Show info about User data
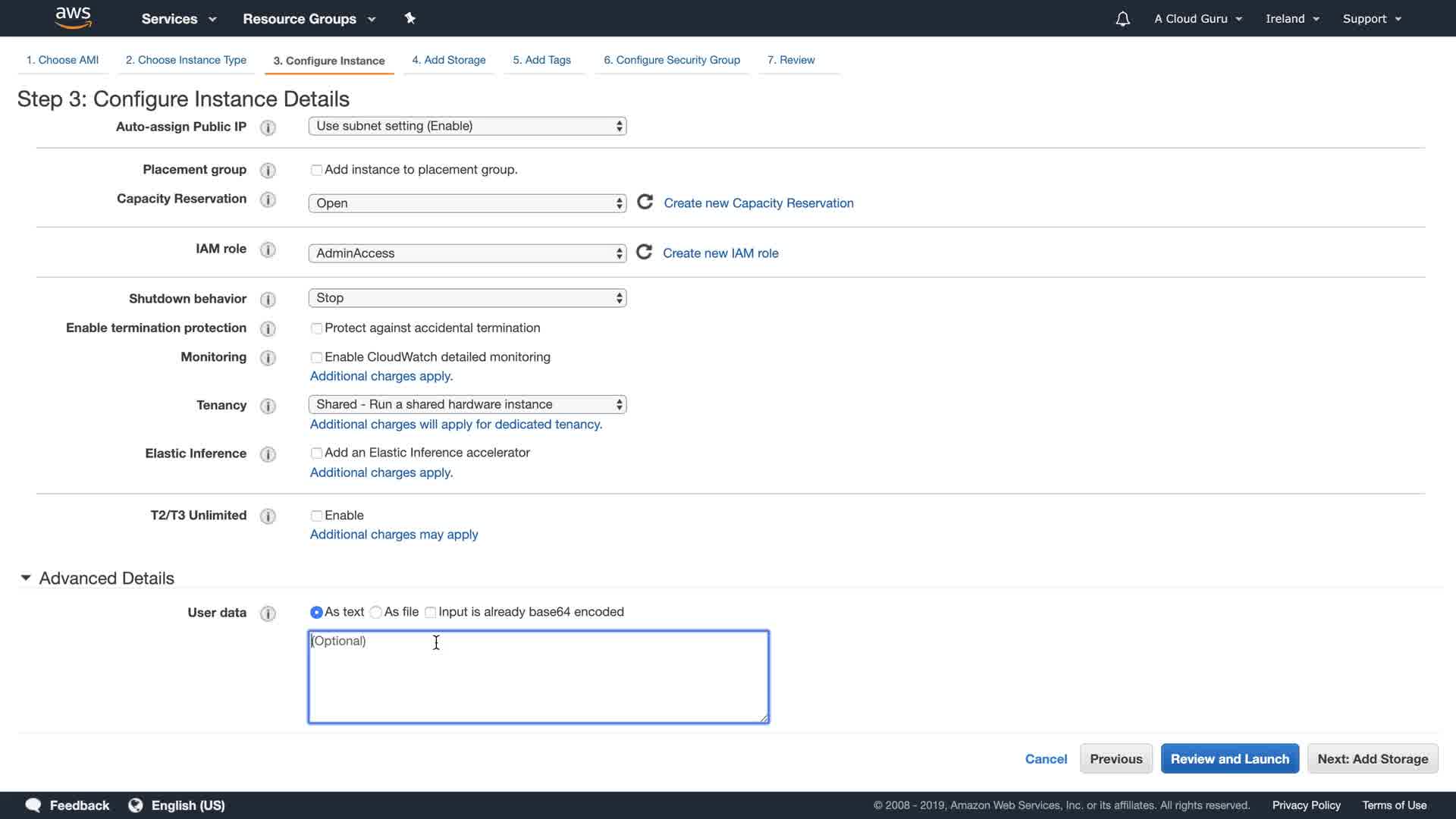This screenshot has height=819, width=1456. pyautogui.click(x=268, y=613)
